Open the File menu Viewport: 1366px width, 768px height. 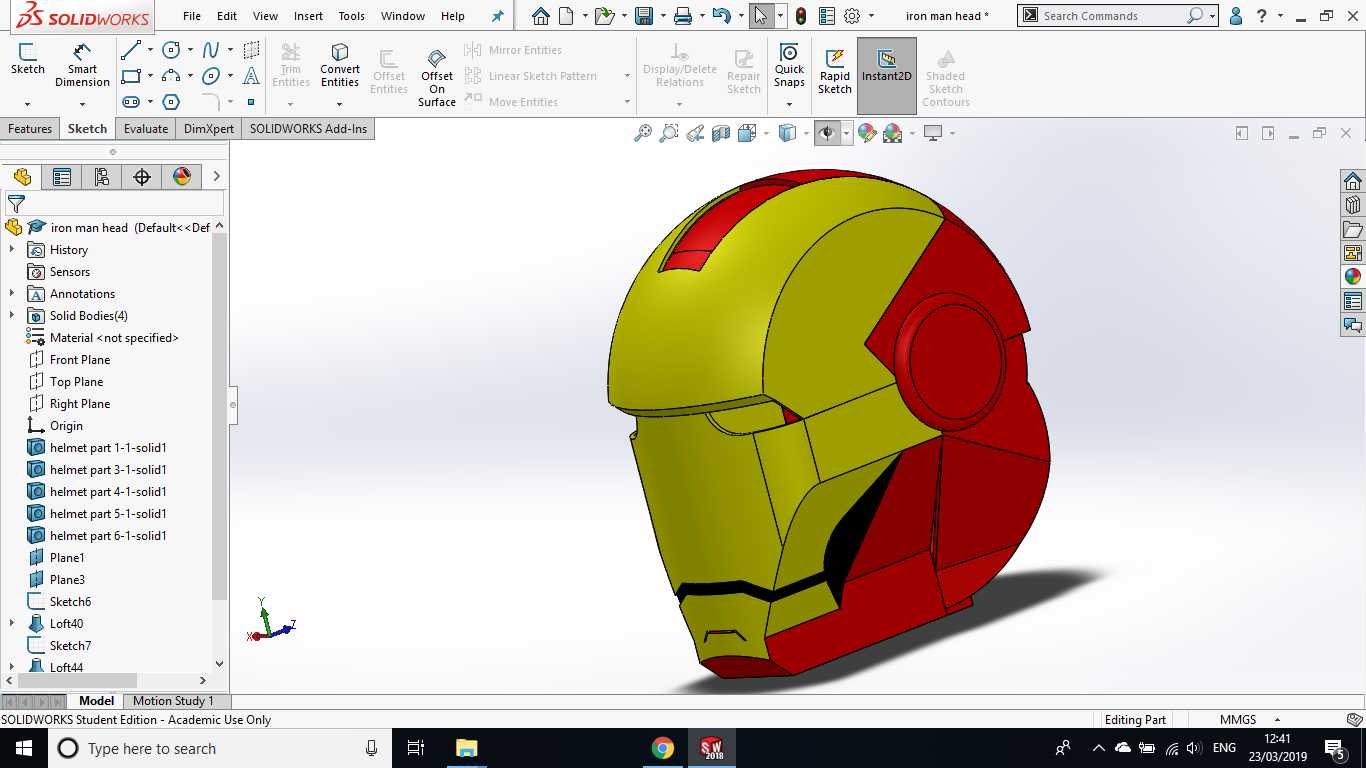click(x=192, y=16)
